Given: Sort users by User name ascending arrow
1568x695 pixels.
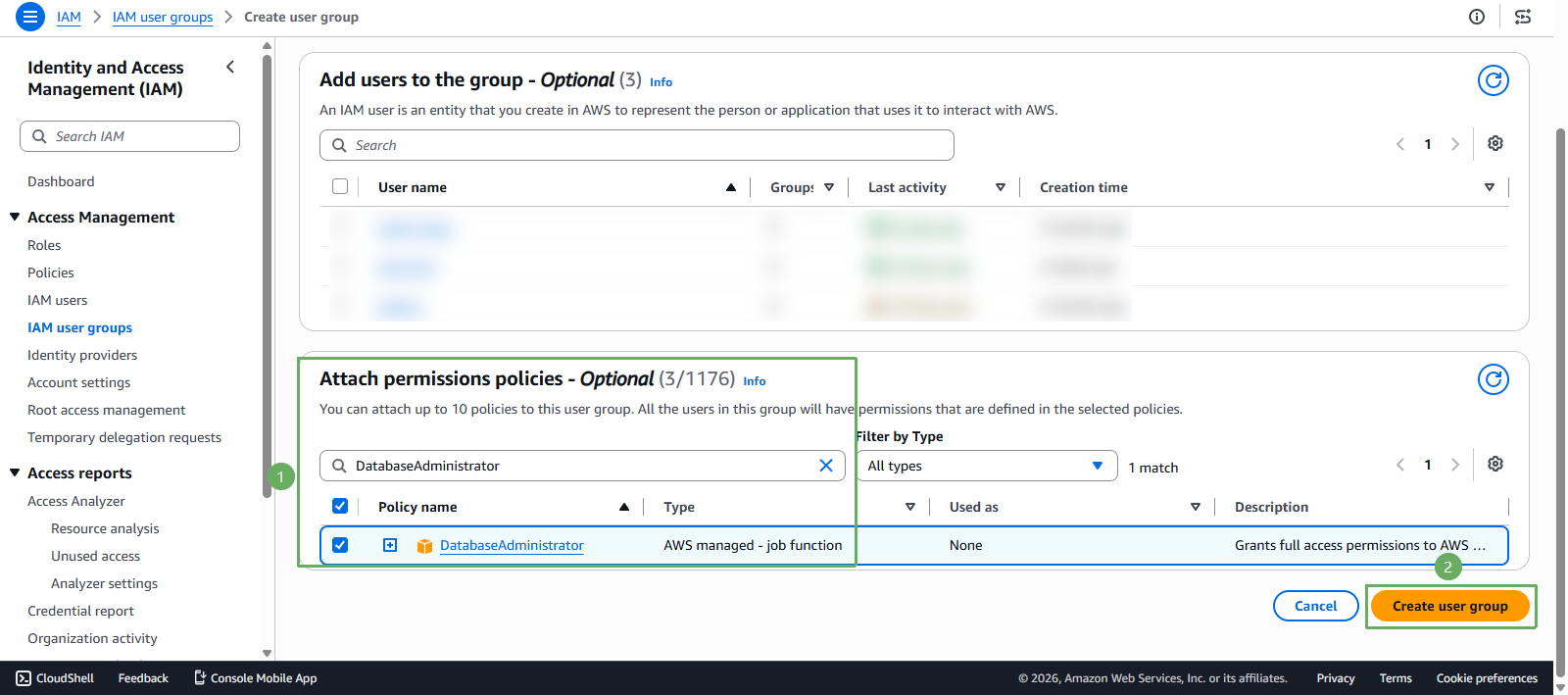Looking at the screenshot, I should tap(731, 187).
